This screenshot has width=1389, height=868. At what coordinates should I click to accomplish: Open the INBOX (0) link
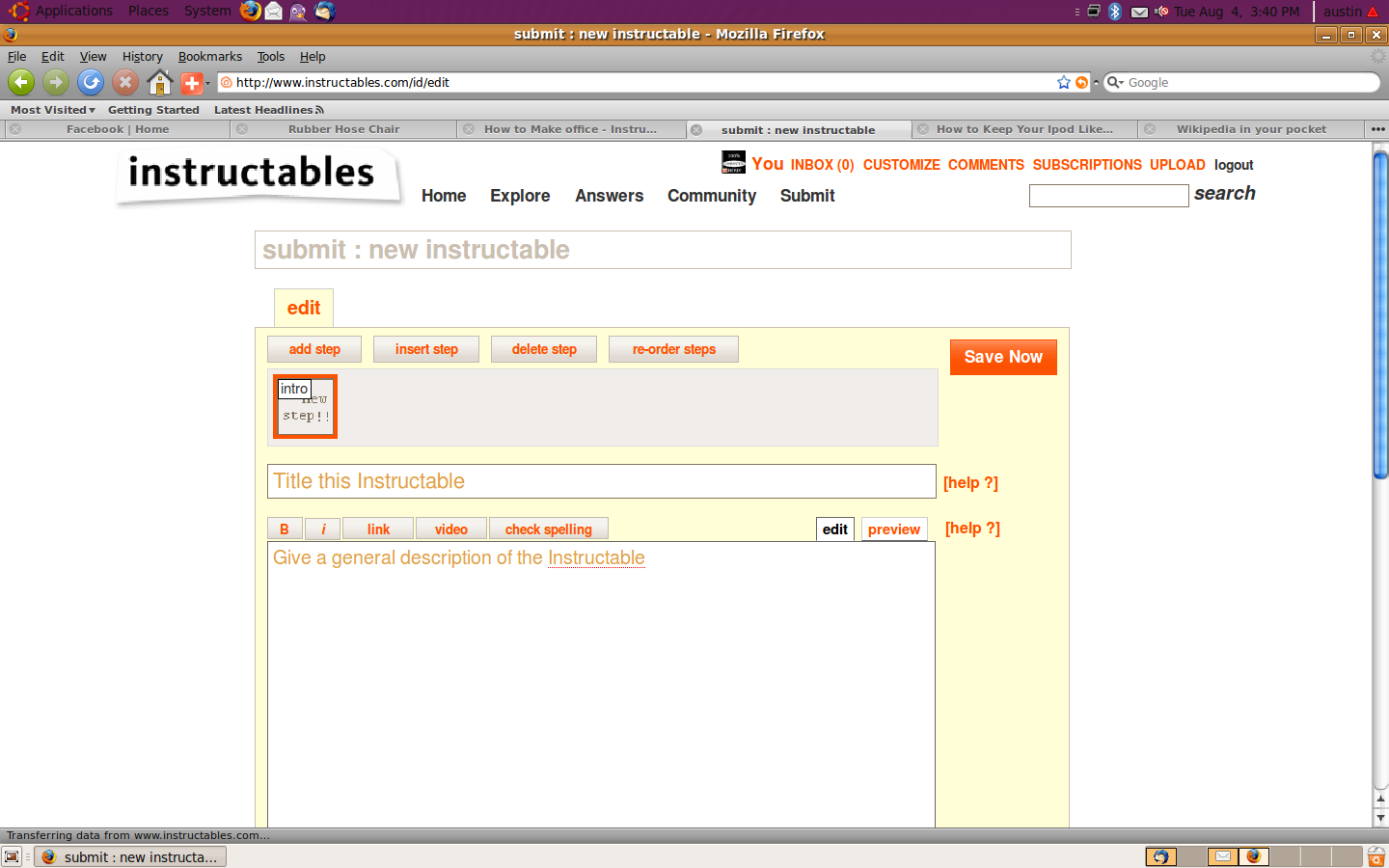click(x=822, y=165)
